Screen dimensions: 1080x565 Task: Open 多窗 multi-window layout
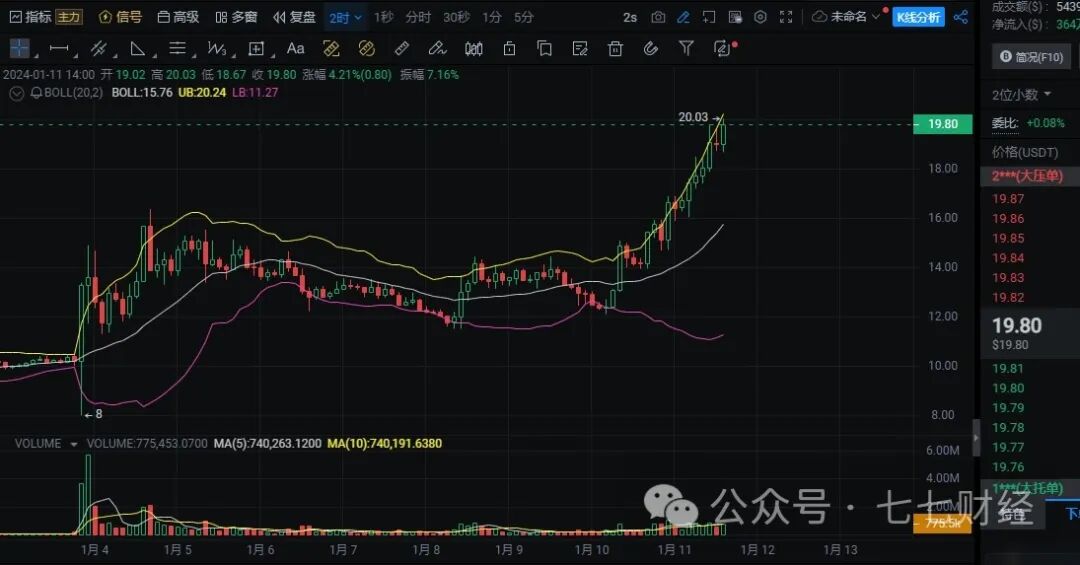[x=236, y=17]
